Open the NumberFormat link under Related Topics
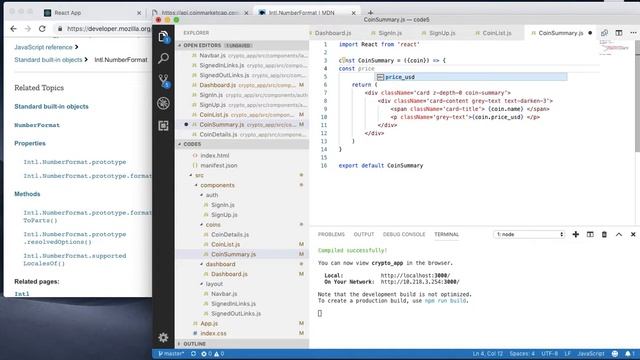This screenshot has height=360, width=640. click(37, 125)
